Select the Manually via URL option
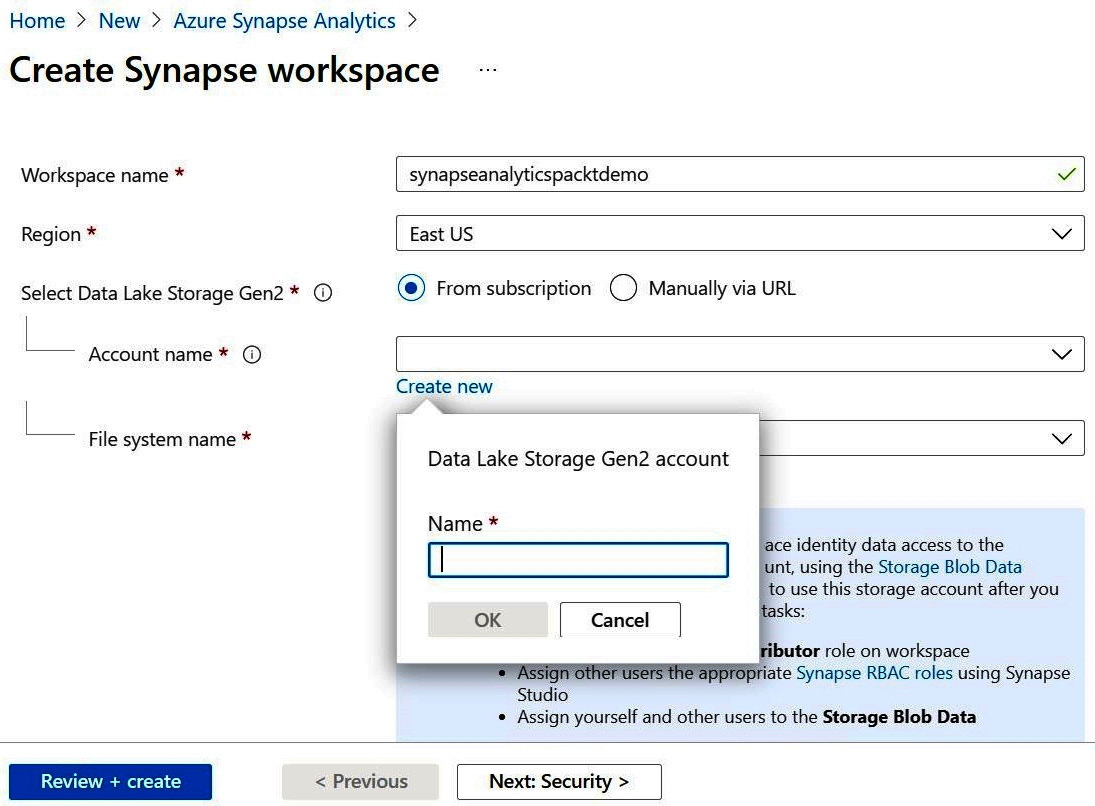The width and height of the screenshot is (1095, 806). point(623,288)
